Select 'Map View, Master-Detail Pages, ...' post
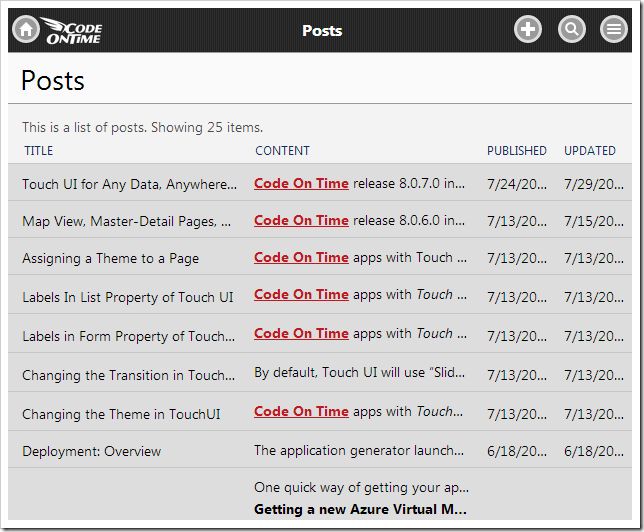The width and height of the screenshot is (644, 532). [126, 221]
